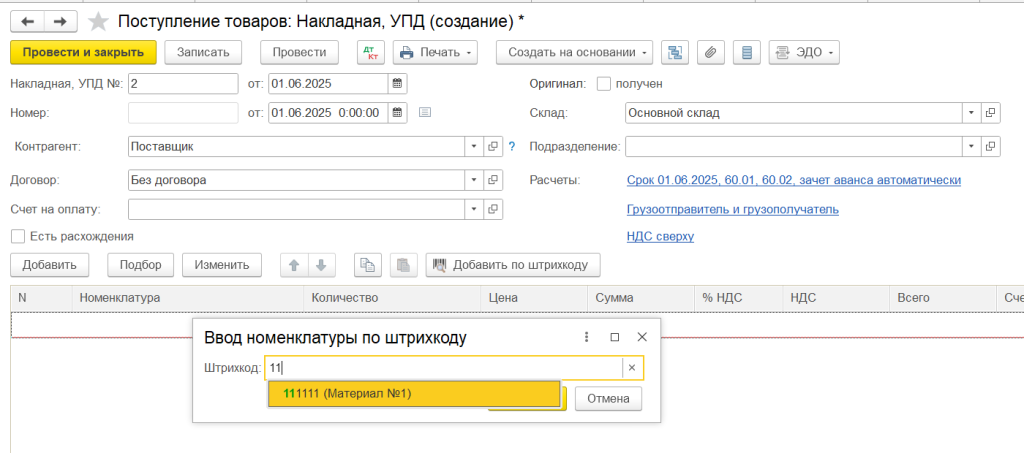Click the paperclip attached files icon

[710, 52]
